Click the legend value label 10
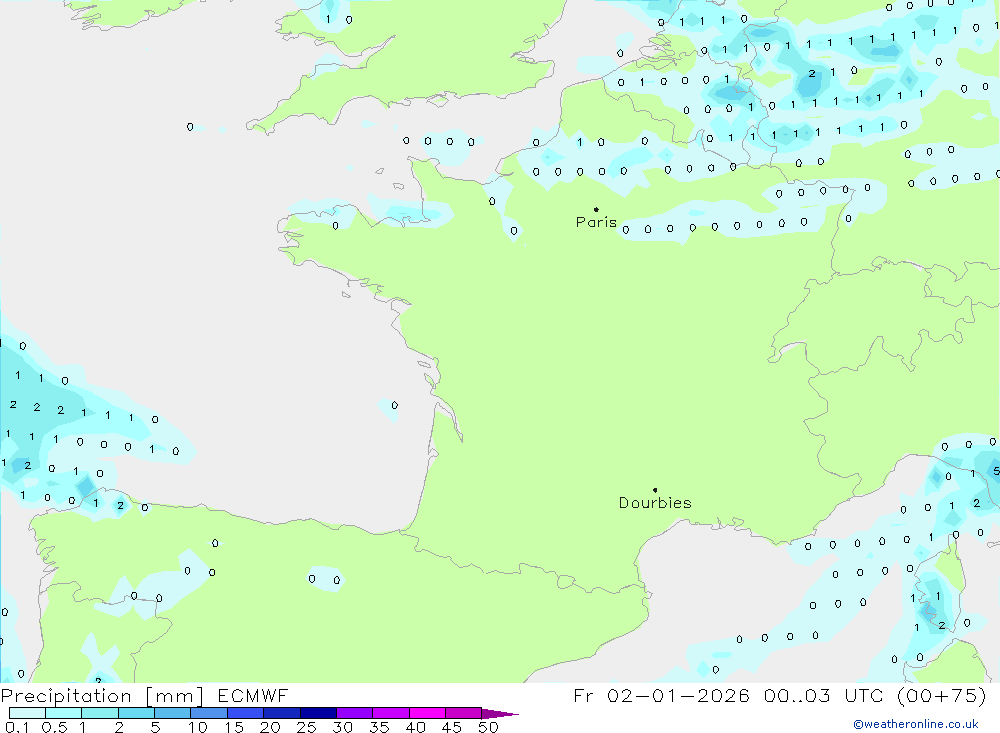Viewport: 1000px width, 733px height. click(x=198, y=727)
